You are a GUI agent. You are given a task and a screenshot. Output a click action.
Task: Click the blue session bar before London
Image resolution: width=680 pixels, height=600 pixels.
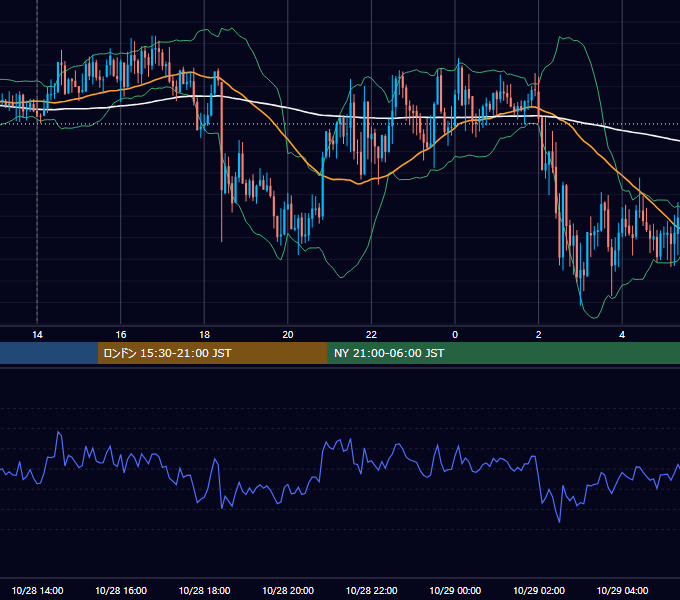49,353
